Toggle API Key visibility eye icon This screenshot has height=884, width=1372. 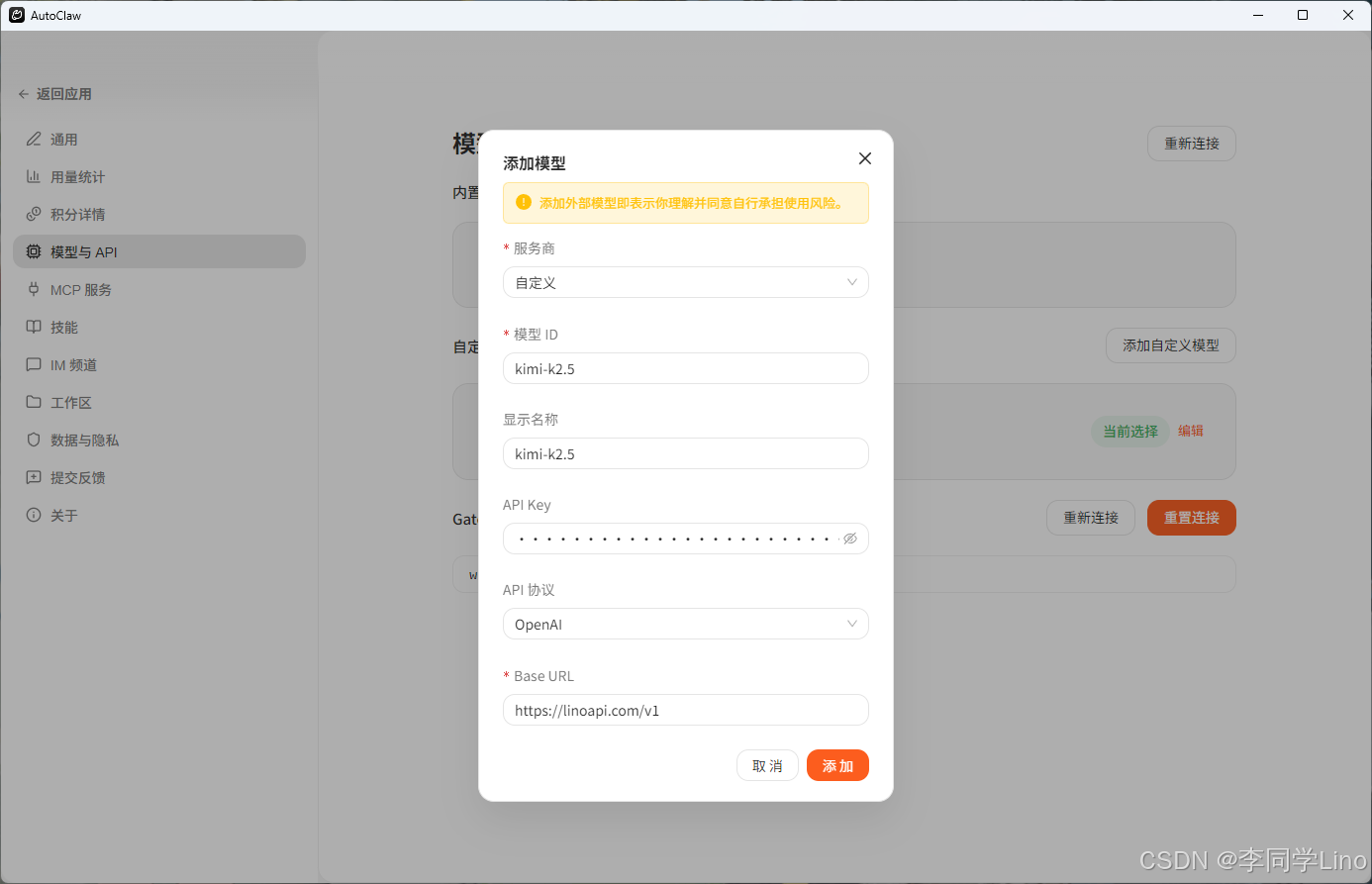[x=850, y=539]
